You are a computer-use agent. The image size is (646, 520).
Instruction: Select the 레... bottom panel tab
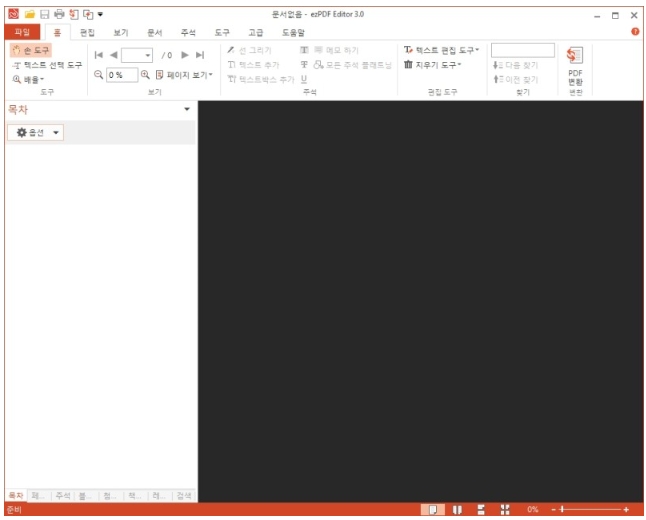[160, 496]
